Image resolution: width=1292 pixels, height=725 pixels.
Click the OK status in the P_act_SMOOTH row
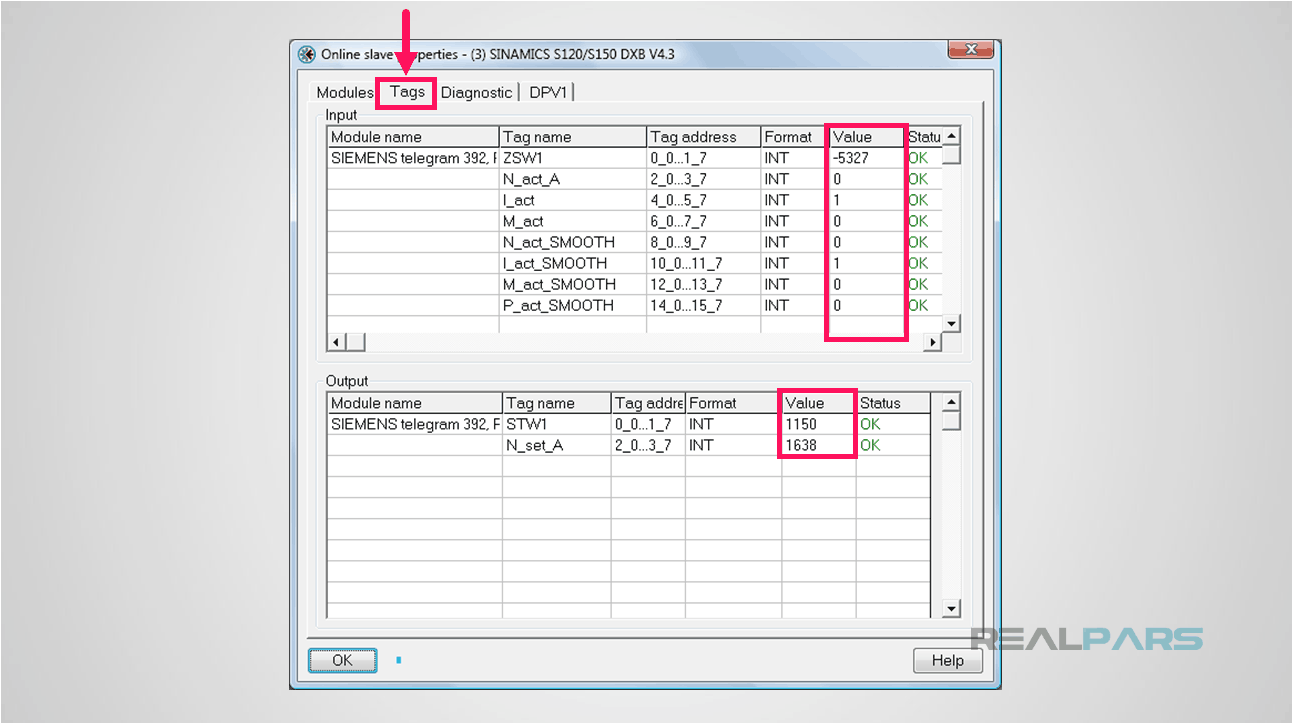[x=918, y=305]
